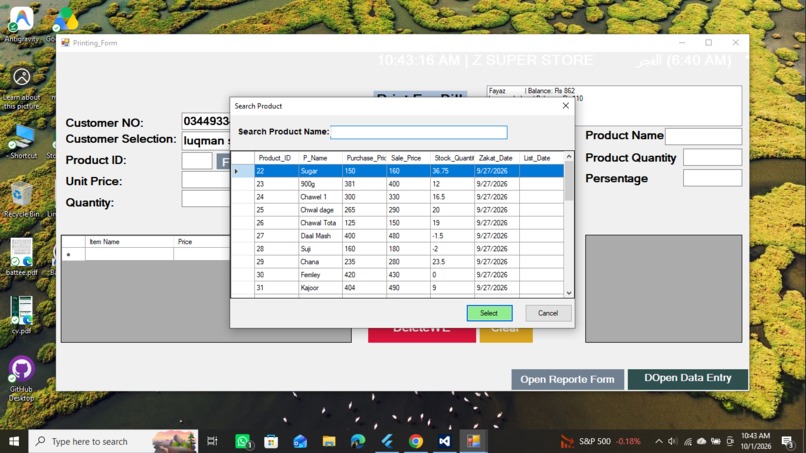Open the Antigravity desktop shortcut
806x453 pixels.
22,24
